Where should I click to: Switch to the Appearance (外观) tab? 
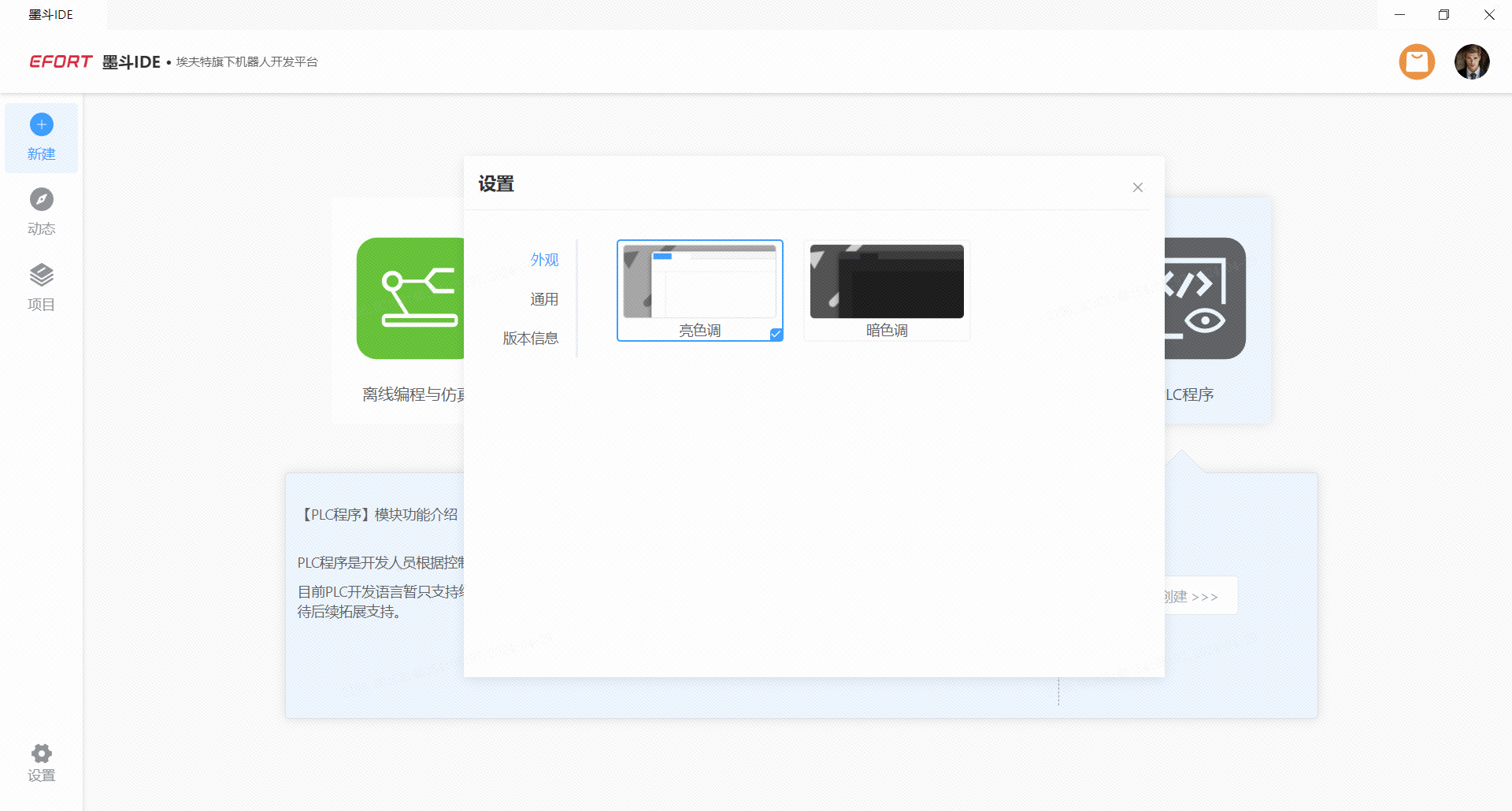544,260
